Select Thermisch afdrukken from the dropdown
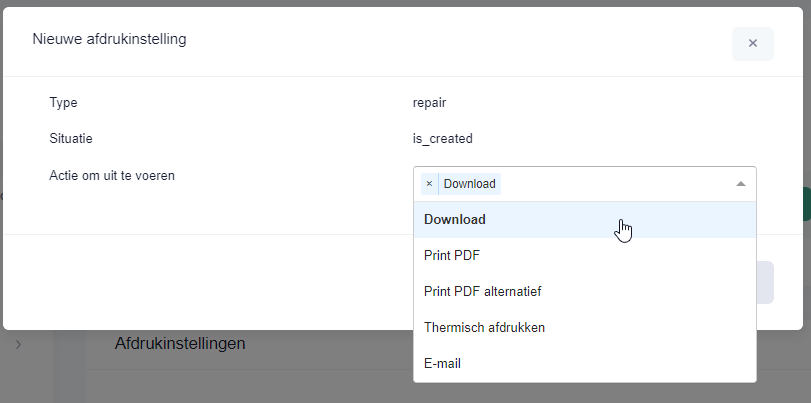This screenshot has width=811, height=403. (584, 327)
